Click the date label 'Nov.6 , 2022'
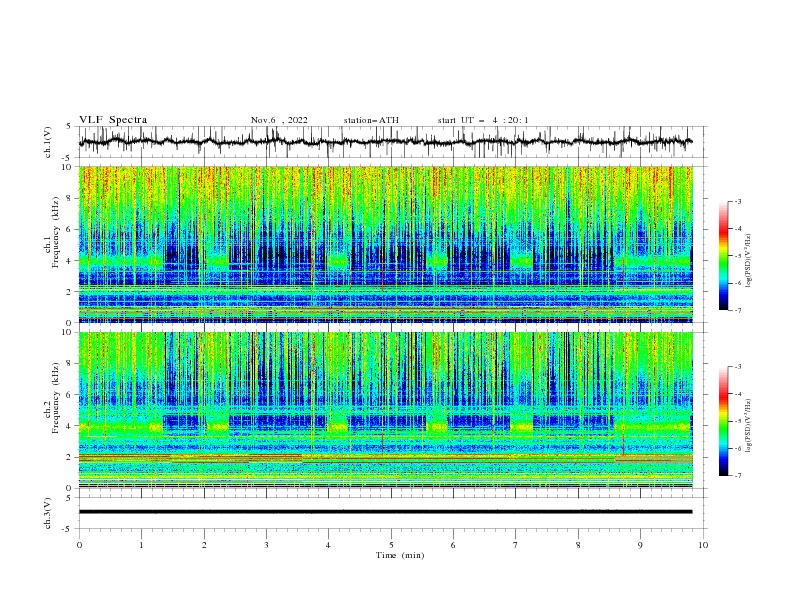Image resolution: width=792 pixels, height=612 pixels. [279, 120]
